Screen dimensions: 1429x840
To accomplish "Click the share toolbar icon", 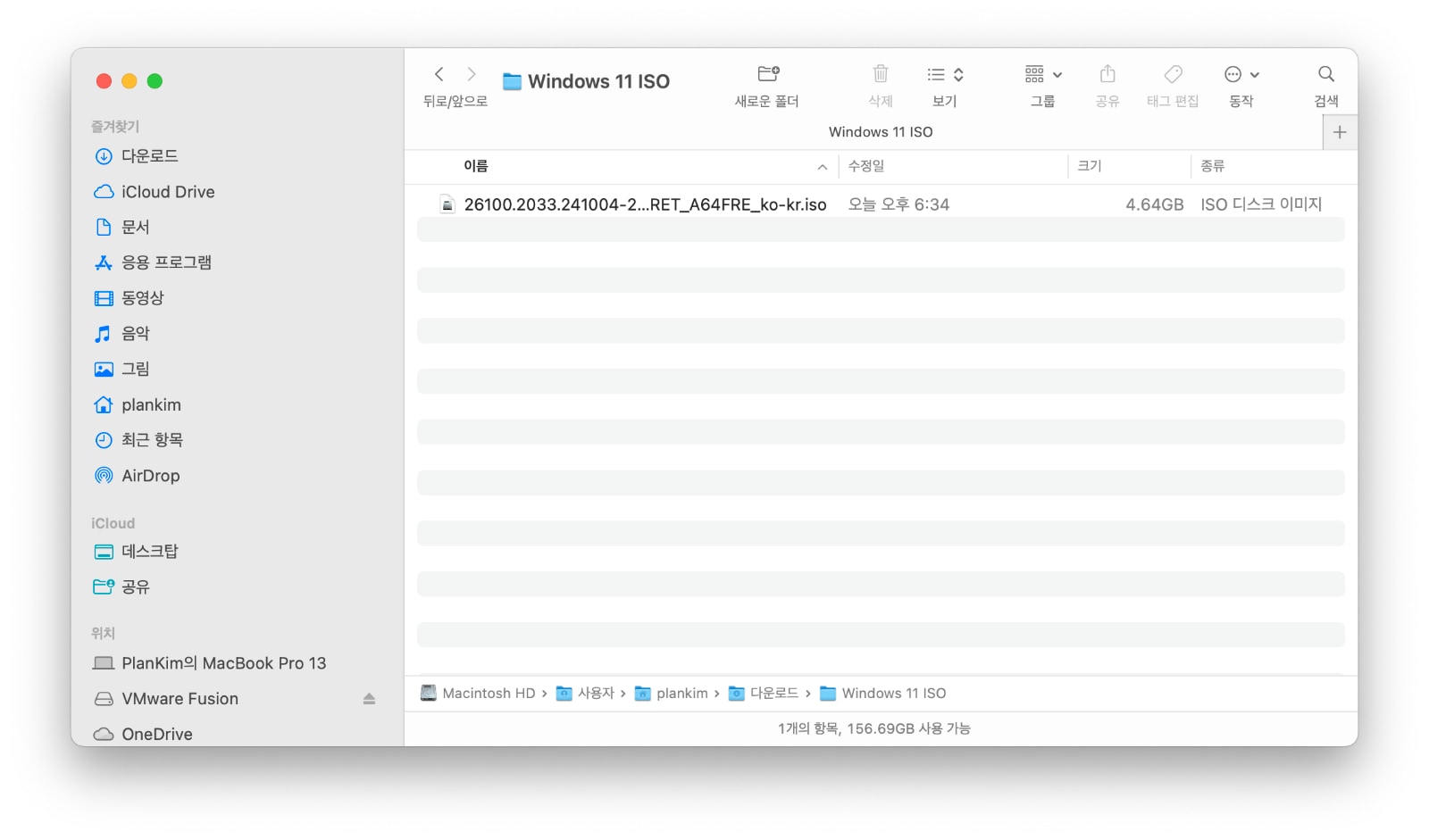I will (x=1107, y=73).
